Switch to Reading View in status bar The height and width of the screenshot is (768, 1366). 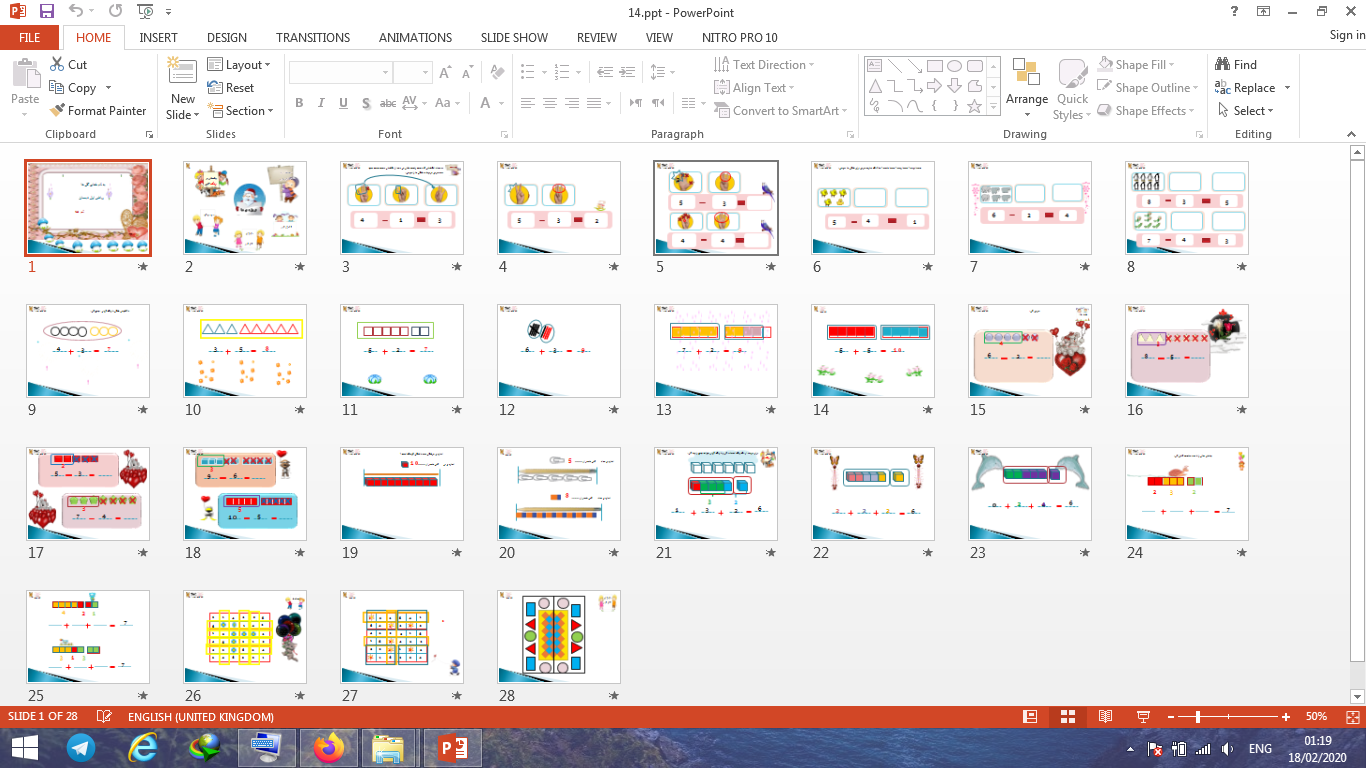tap(1105, 717)
